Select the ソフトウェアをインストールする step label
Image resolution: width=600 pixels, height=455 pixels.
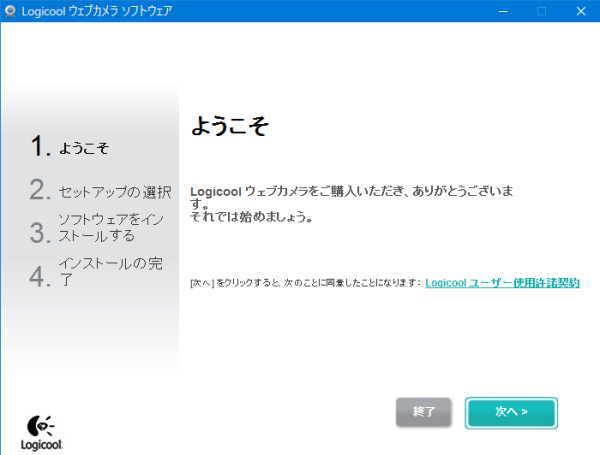pos(110,228)
